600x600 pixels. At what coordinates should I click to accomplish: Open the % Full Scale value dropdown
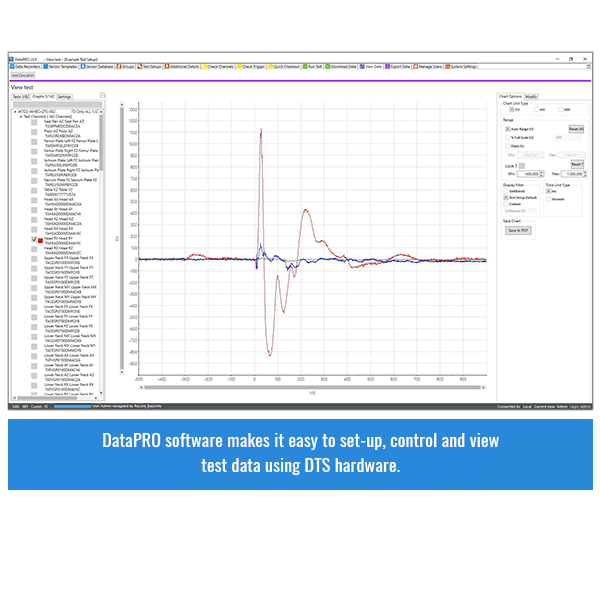tap(568, 137)
